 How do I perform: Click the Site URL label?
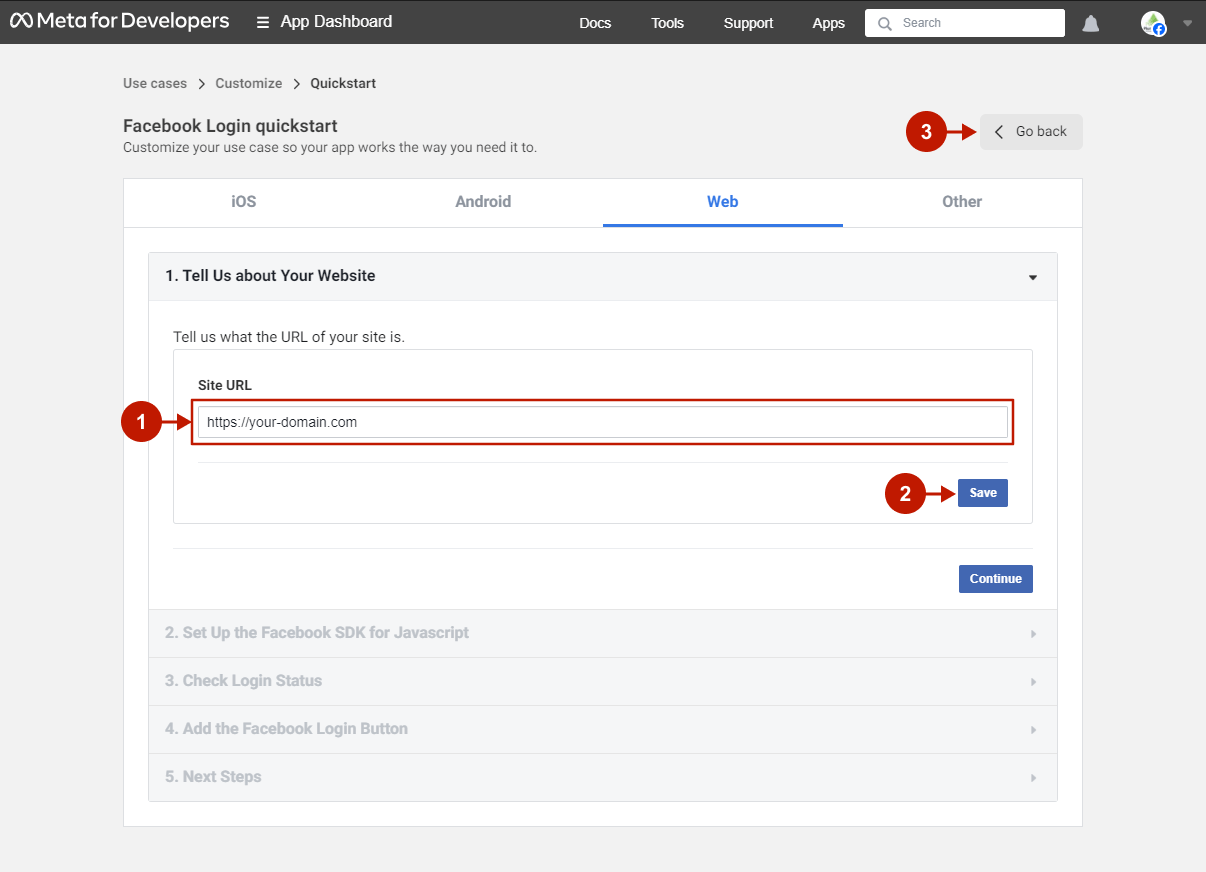pos(225,385)
